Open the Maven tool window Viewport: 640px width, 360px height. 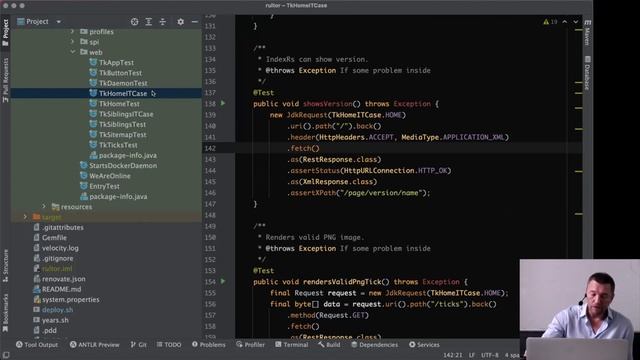[x=587, y=33]
